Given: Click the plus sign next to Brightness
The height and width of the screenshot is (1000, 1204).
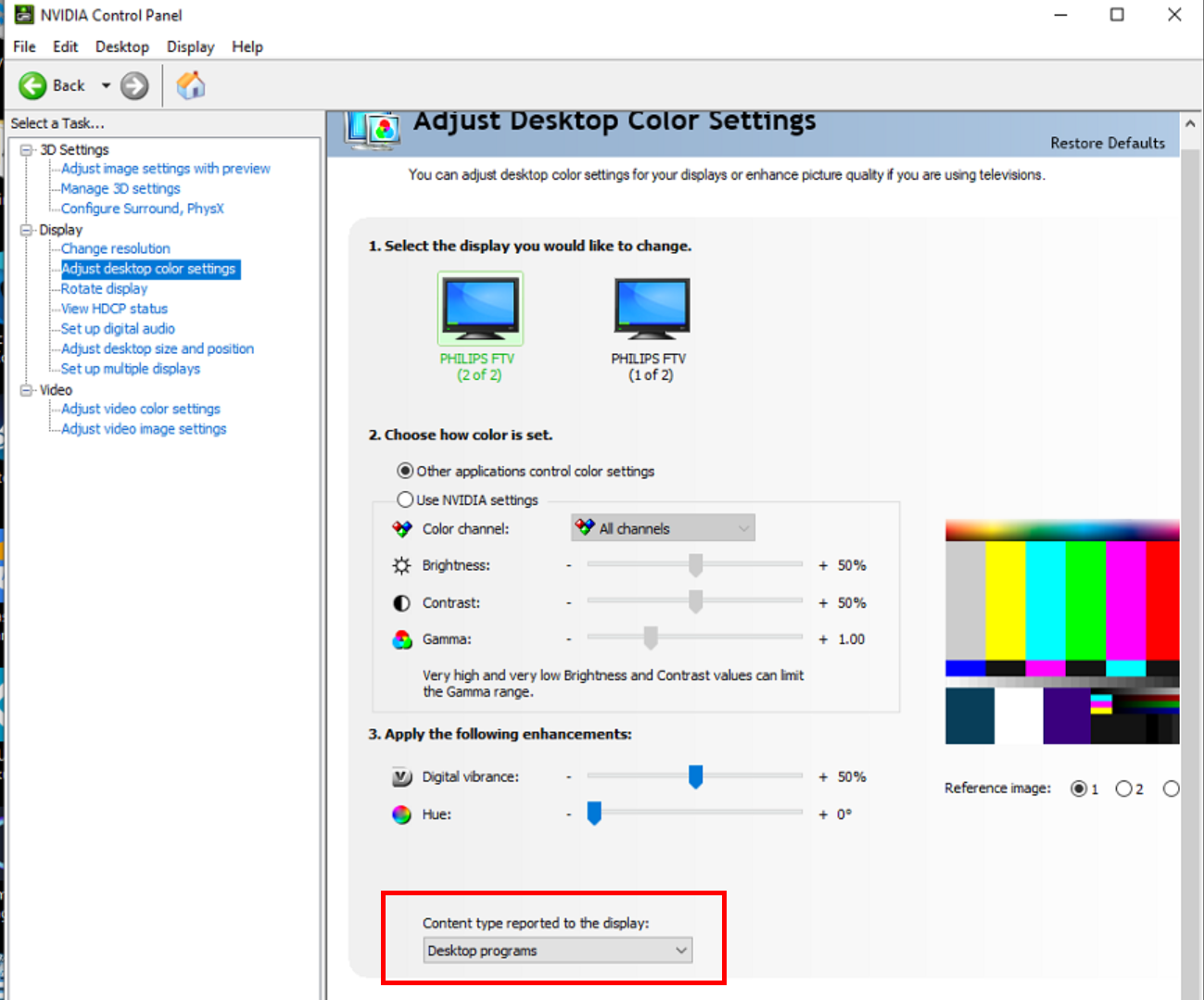Looking at the screenshot, I should pos(823,565).
